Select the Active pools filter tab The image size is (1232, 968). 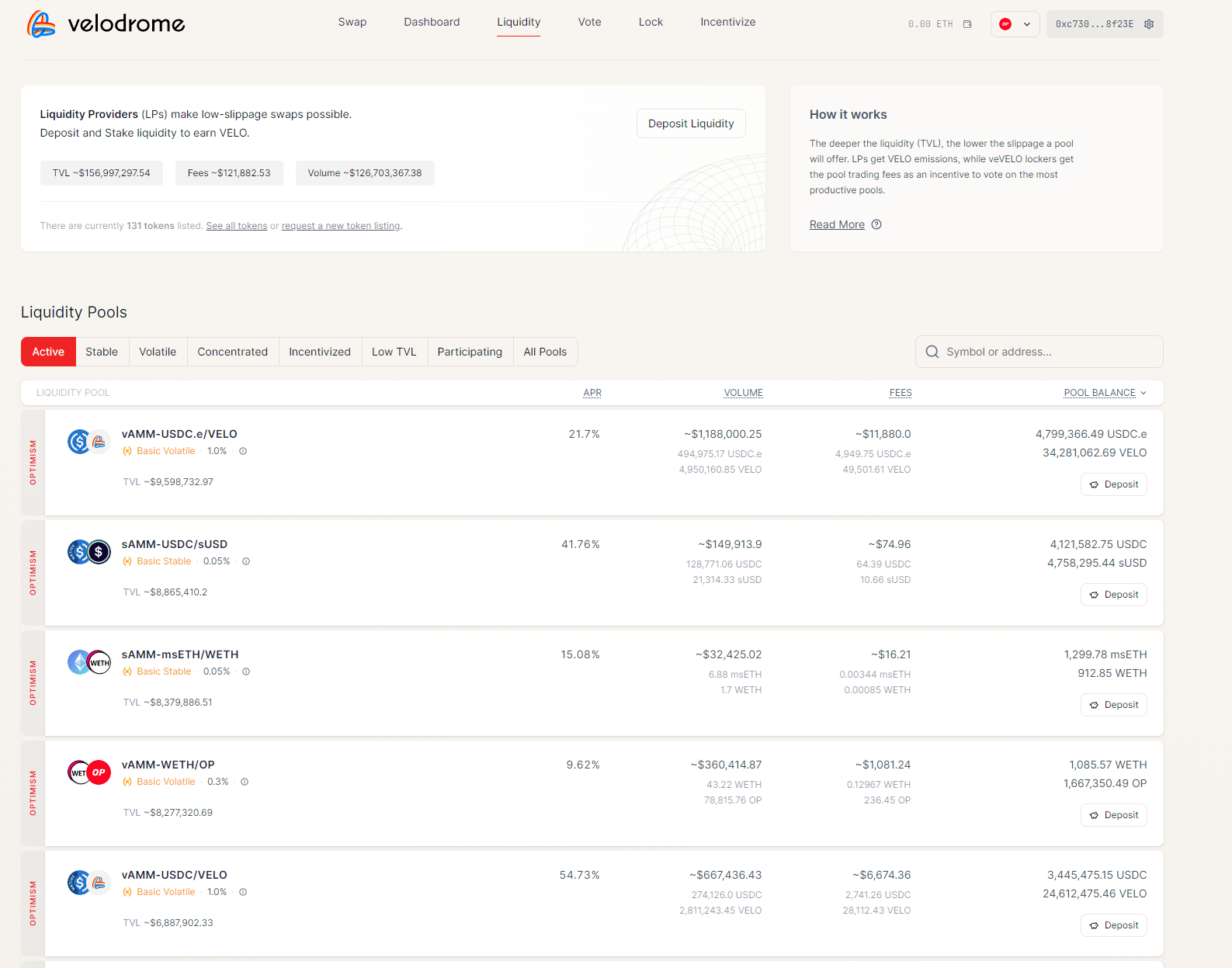(48, 352)
